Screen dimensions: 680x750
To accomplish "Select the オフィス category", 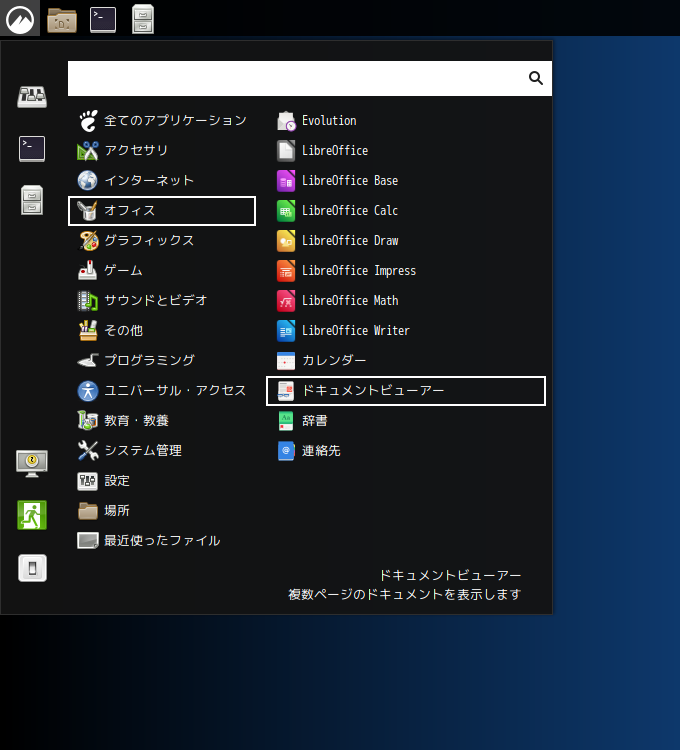I will (x=162, y=210).
